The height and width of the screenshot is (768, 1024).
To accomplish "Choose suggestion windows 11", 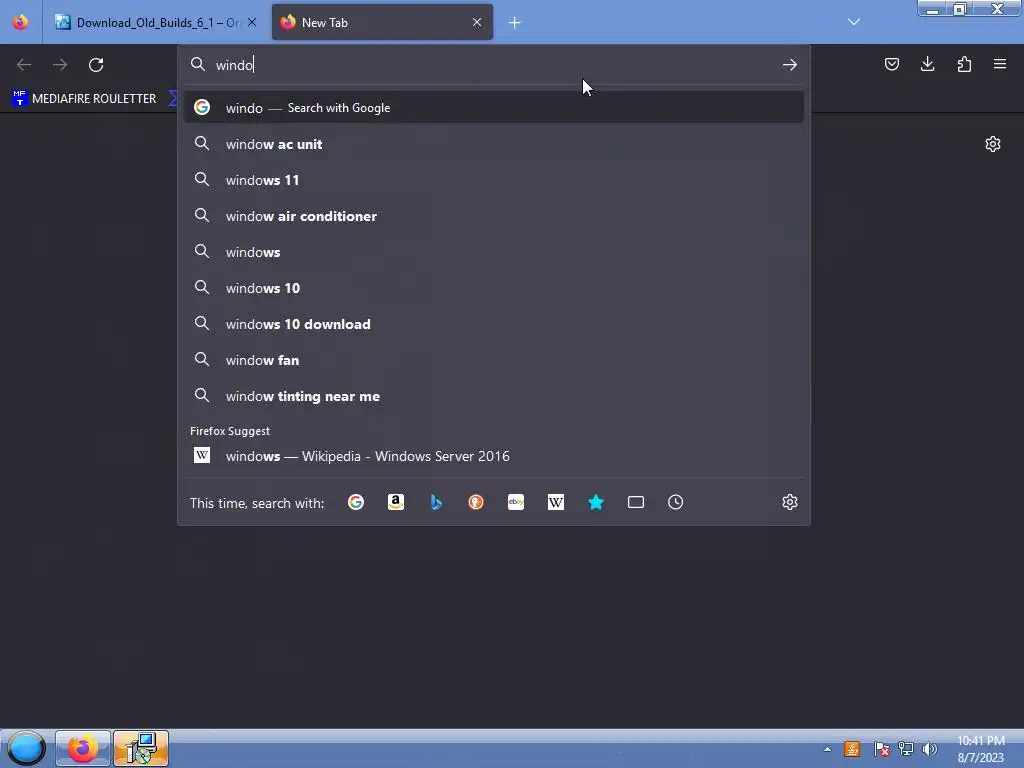I will click(x=494, y=180).
